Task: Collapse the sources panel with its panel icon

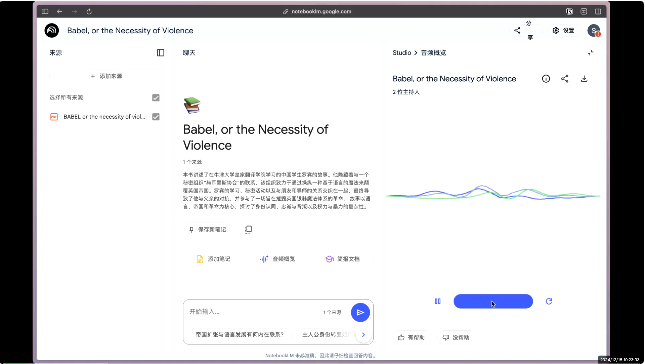Action: tap(160, 53)
